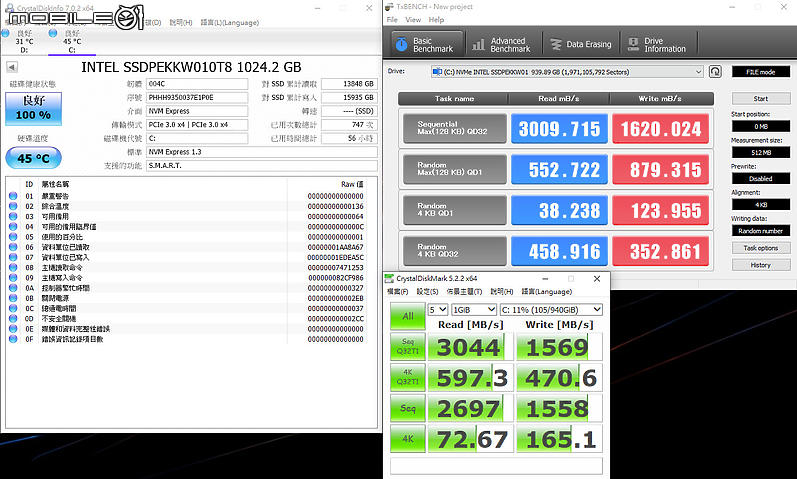This screenshot has width=797, height=479.
Task: Open History in TxBENCH
Action: tap(761, 265)
